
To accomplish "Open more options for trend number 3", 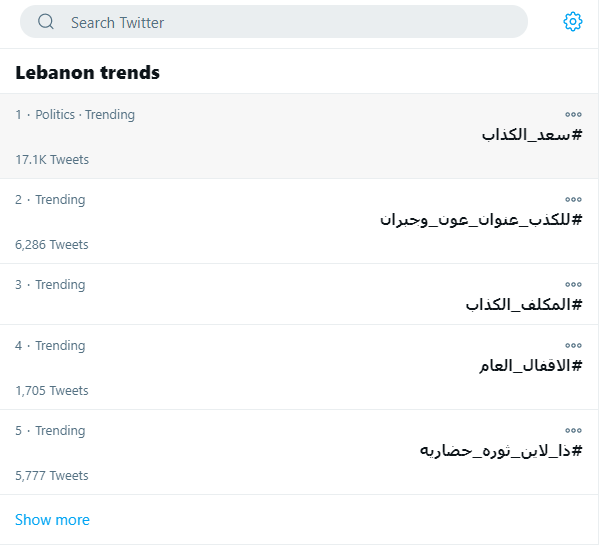I will pos(573,284).
